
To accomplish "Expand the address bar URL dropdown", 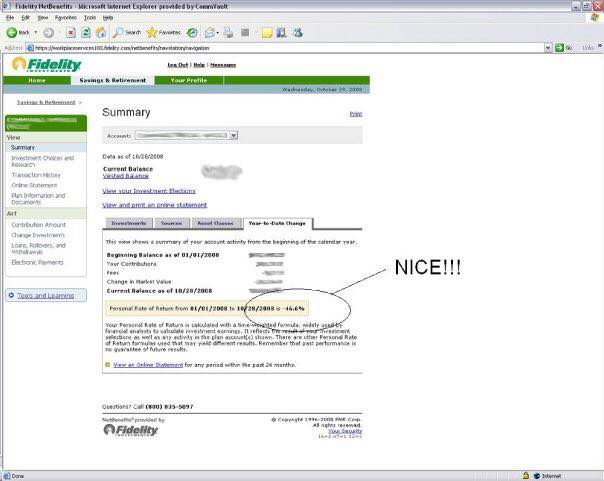I will (x=546, y=47).
